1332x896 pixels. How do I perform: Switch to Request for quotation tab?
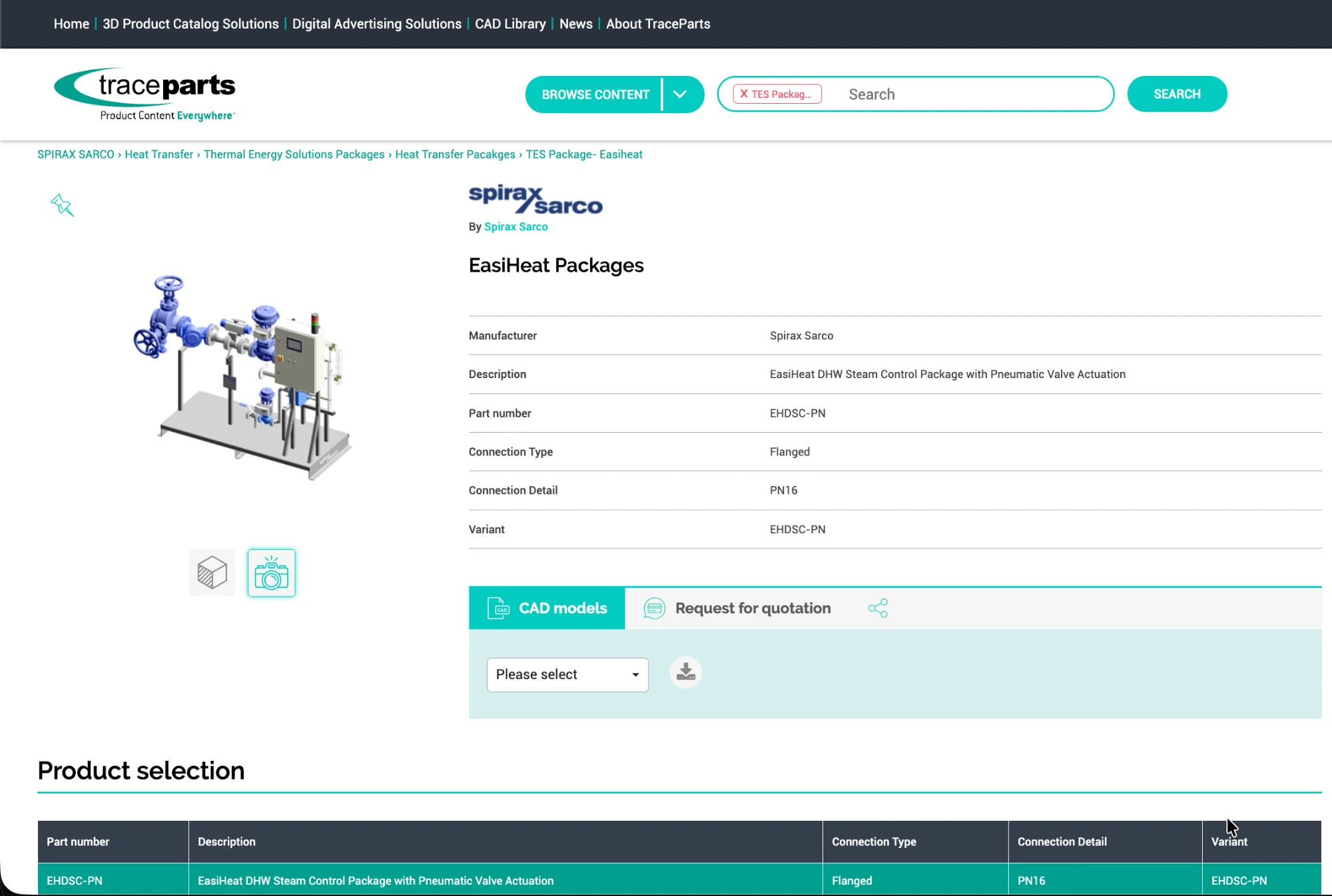737,608
